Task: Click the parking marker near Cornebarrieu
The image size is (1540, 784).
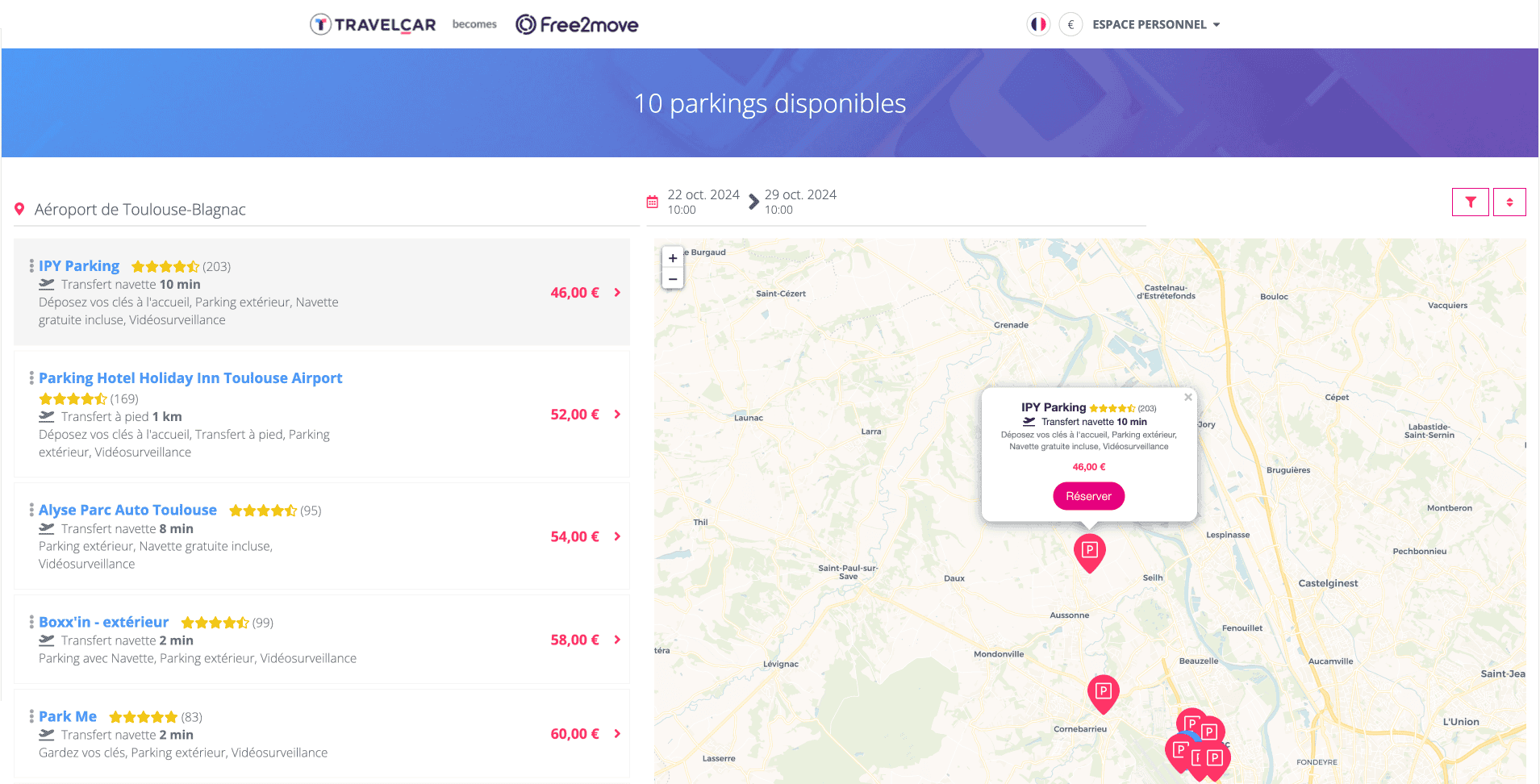Action: coord(1104,694)
